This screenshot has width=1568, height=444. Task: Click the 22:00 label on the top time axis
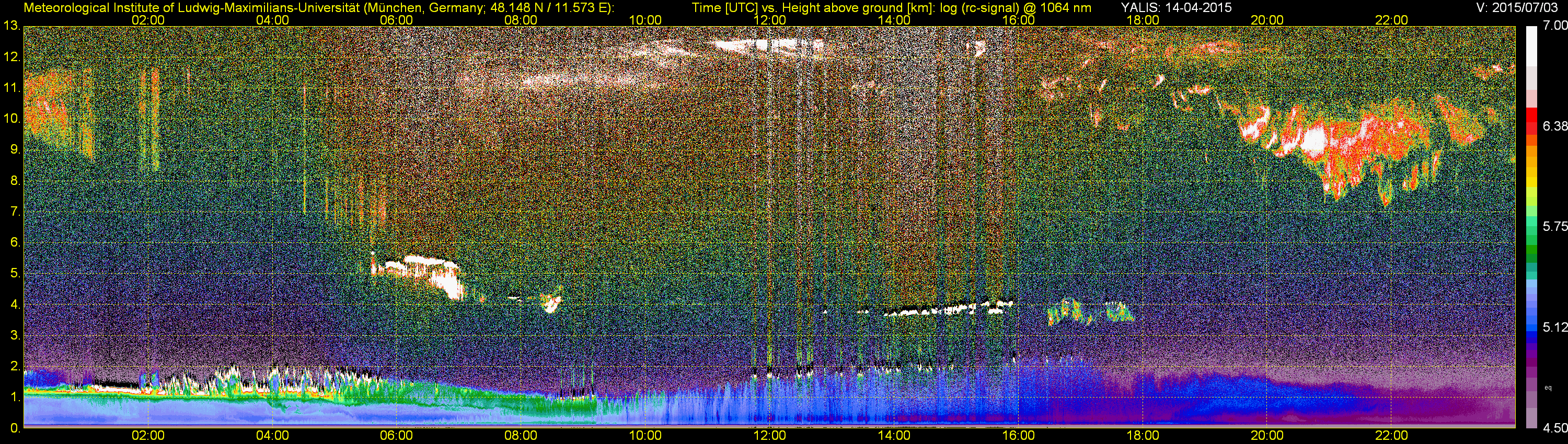(x=1391, y=20)
